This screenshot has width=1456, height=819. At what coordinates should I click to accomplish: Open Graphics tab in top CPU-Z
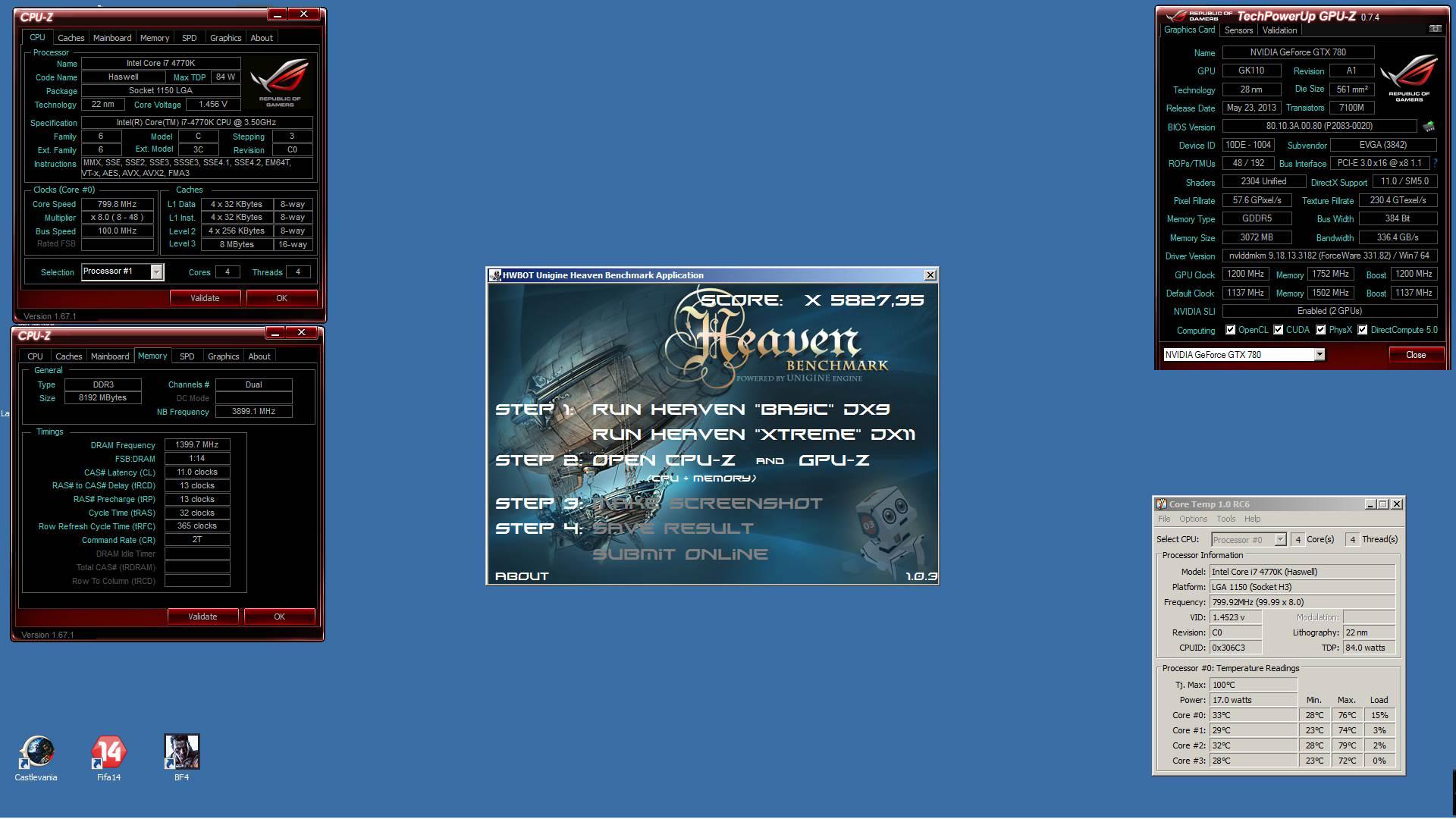226,38
